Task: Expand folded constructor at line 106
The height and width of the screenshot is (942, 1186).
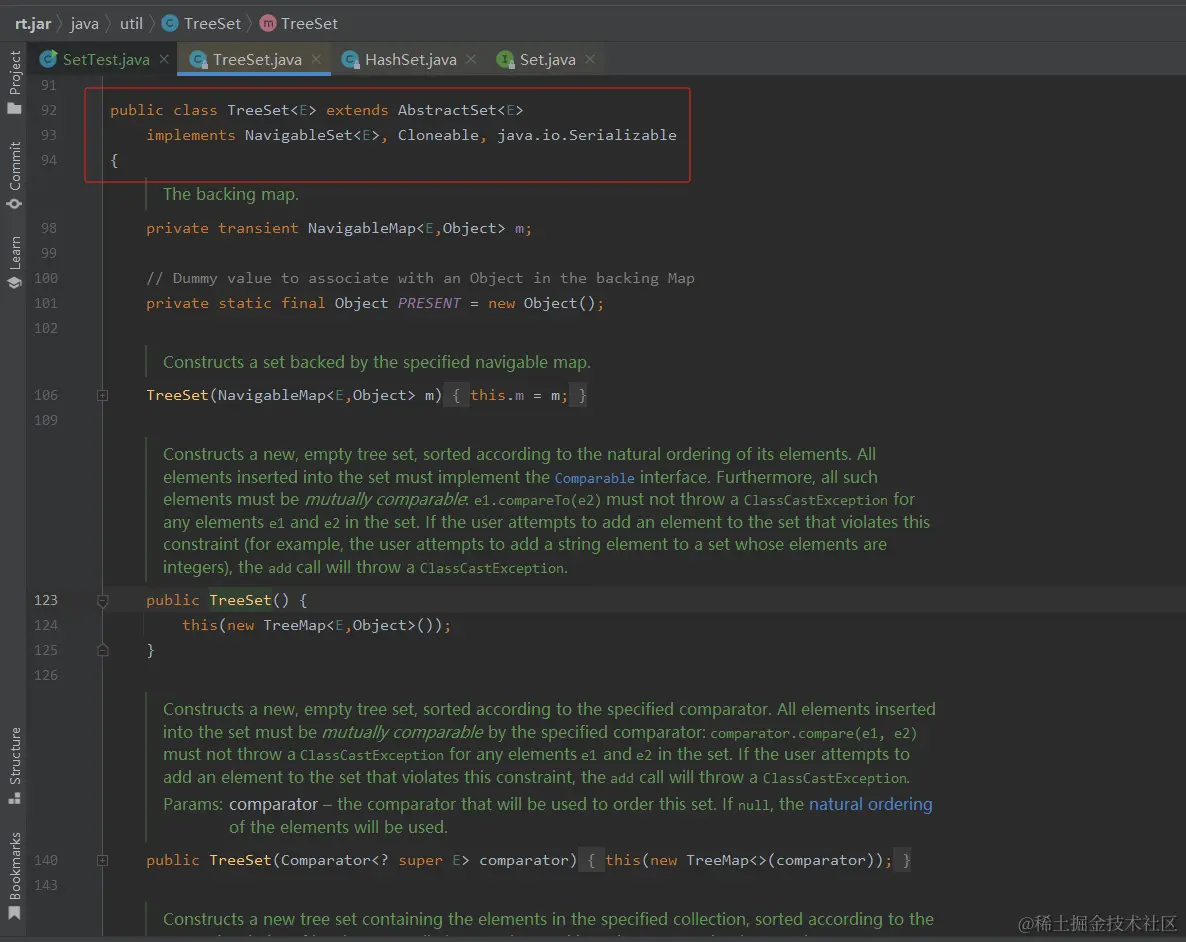Action: [x=102, y=395]
